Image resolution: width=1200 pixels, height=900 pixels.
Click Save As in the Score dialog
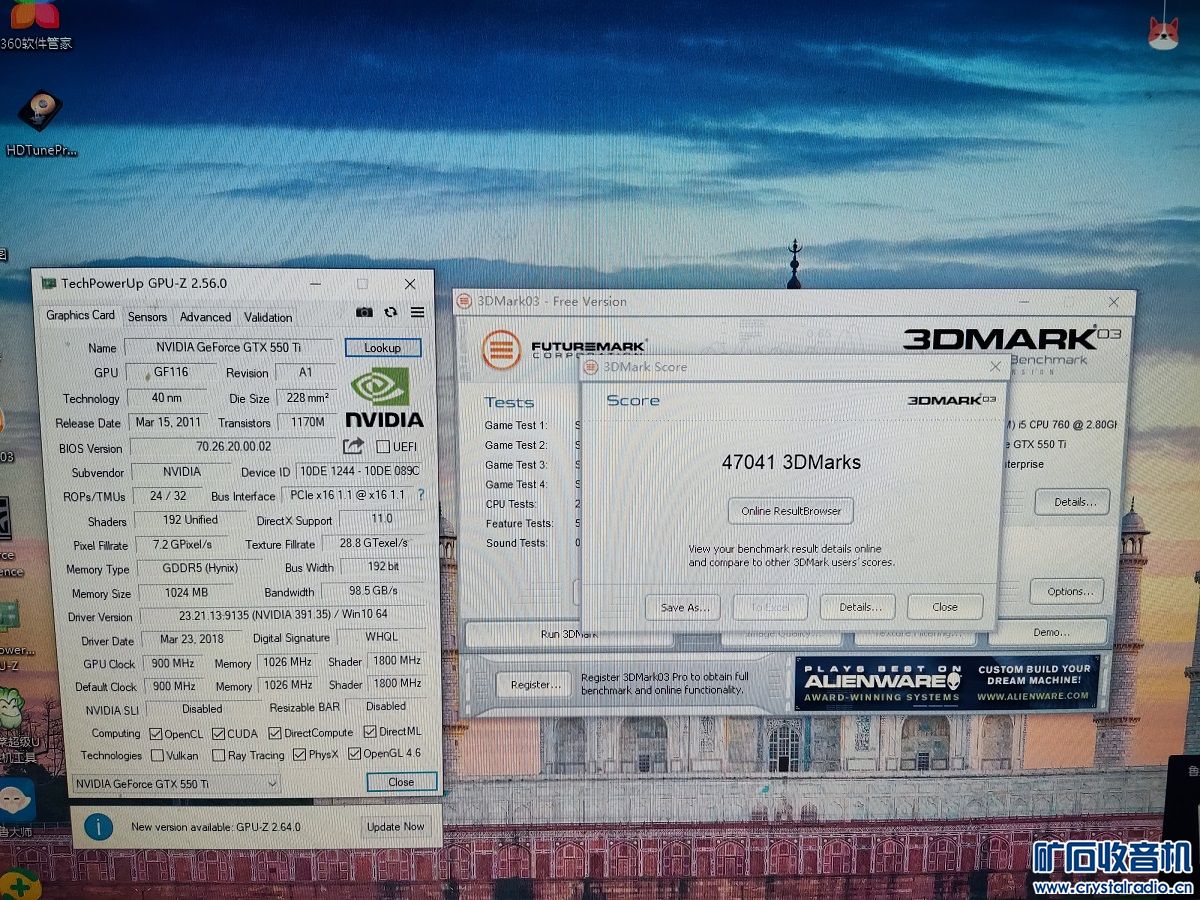click(x=685, y=607)
